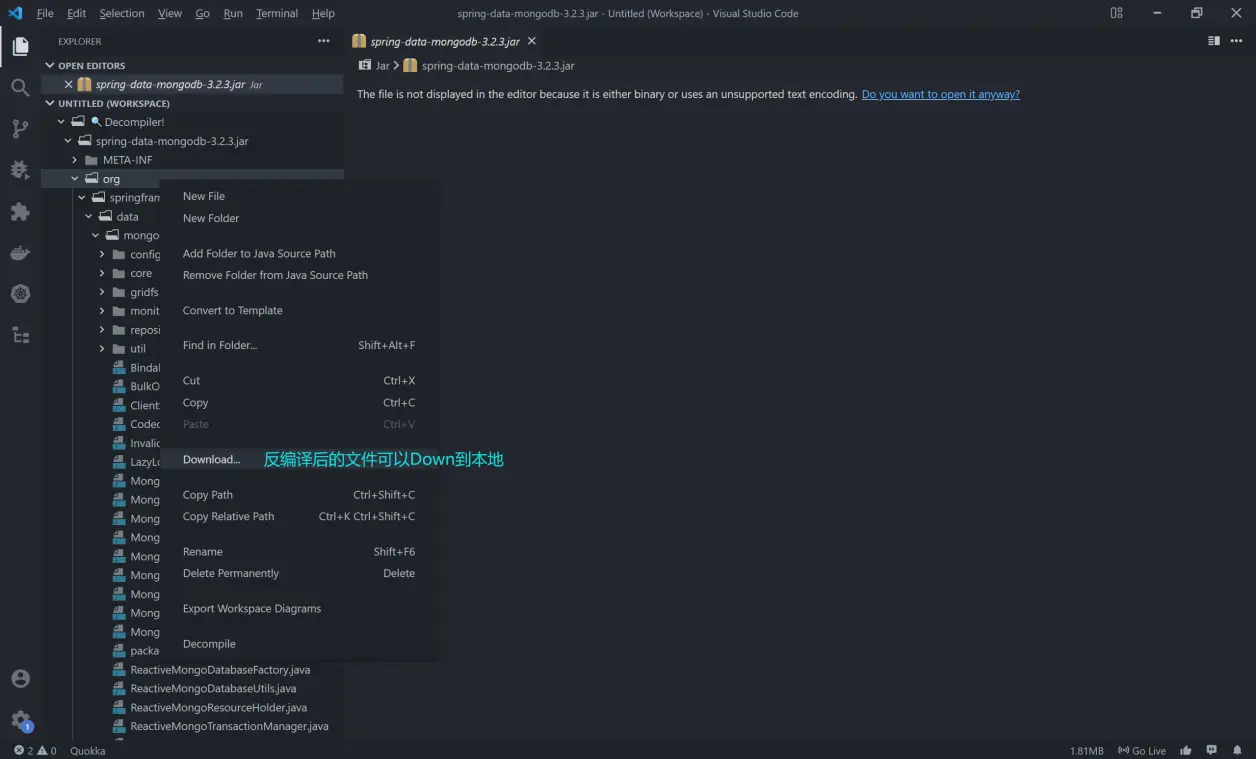Open the Accounts icon in activity bar
1256x759 pixels.
pyautogui.click(x=20, y=678)
